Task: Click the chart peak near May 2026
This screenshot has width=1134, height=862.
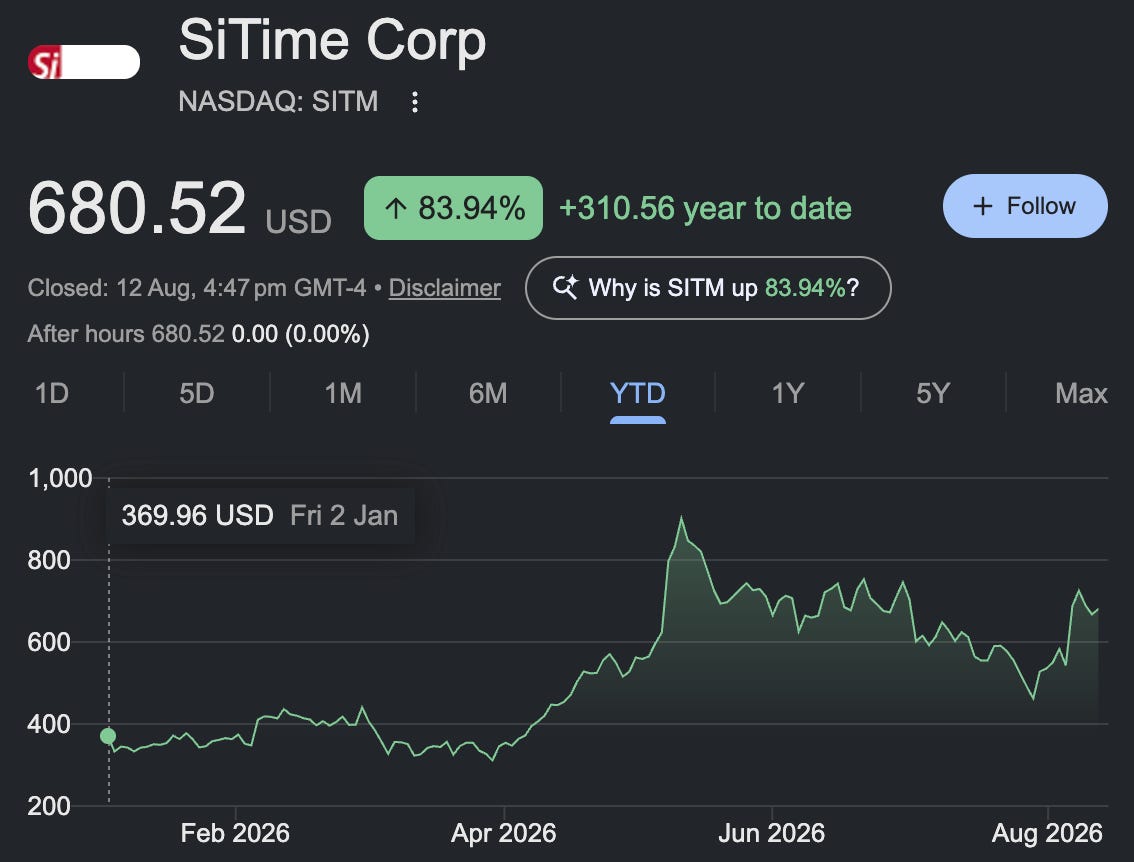Action: tap(681, 519)
